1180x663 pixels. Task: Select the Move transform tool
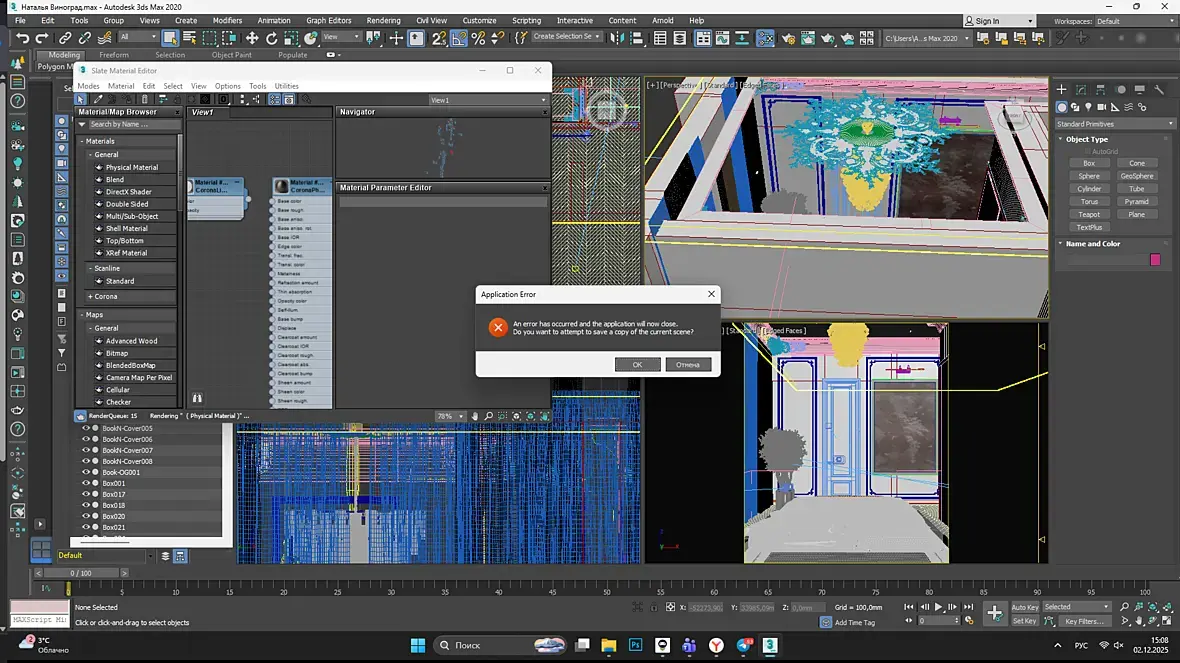click(x=252, y=38)
